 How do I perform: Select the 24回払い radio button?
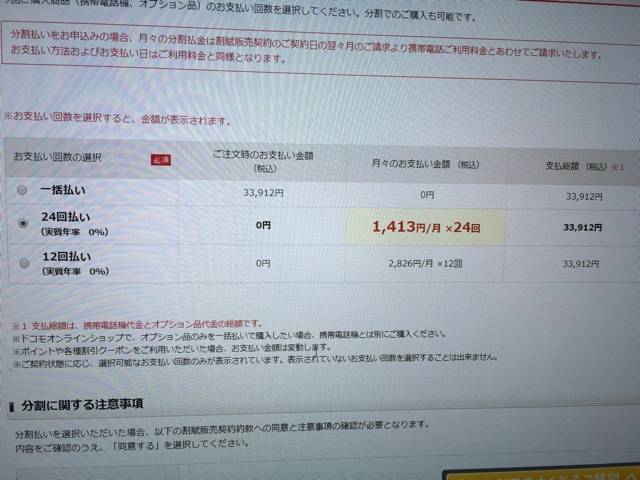[x=23, y=223]
